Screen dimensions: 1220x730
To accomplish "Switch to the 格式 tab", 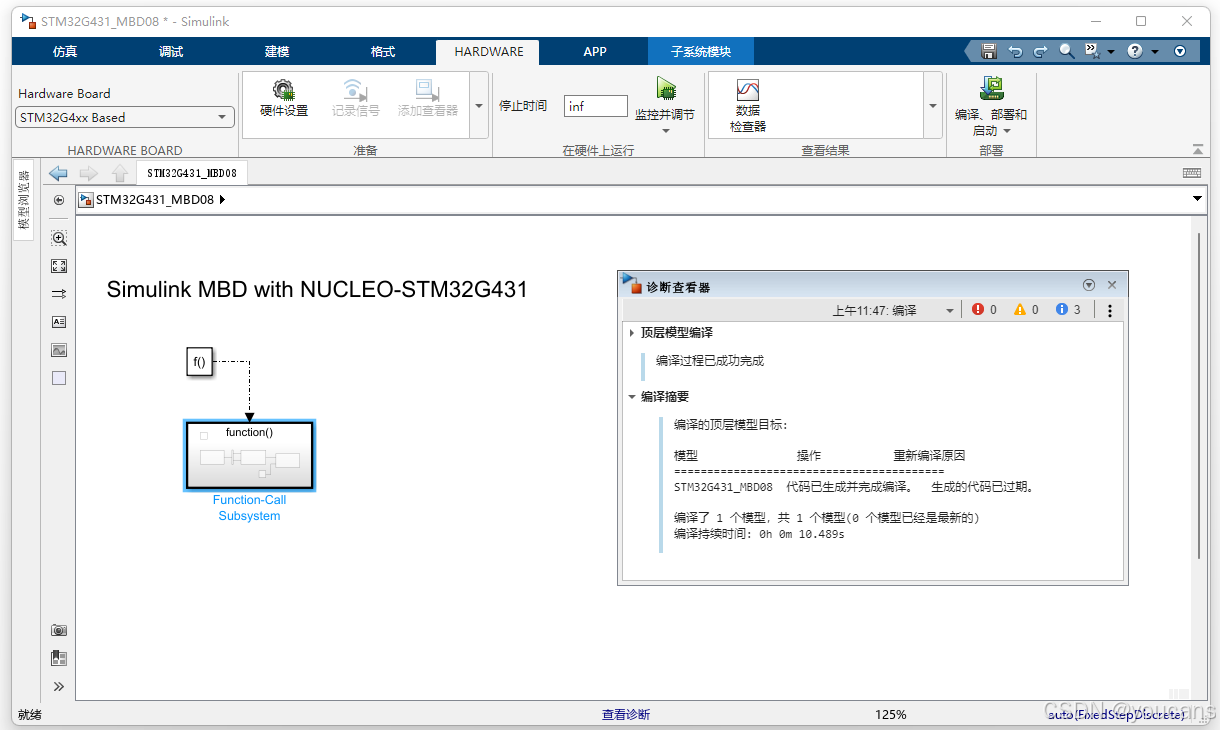I will [383, 52].
